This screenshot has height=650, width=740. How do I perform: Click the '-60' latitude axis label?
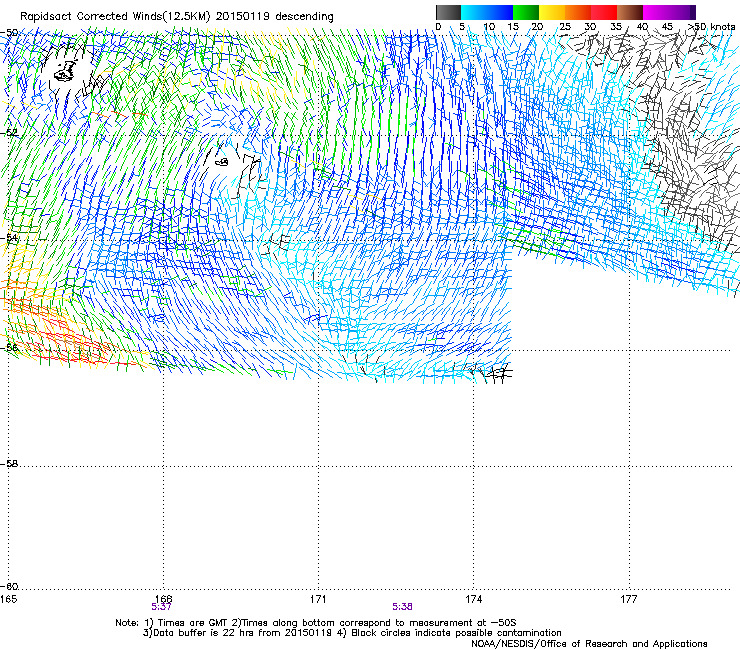[9, 586]
